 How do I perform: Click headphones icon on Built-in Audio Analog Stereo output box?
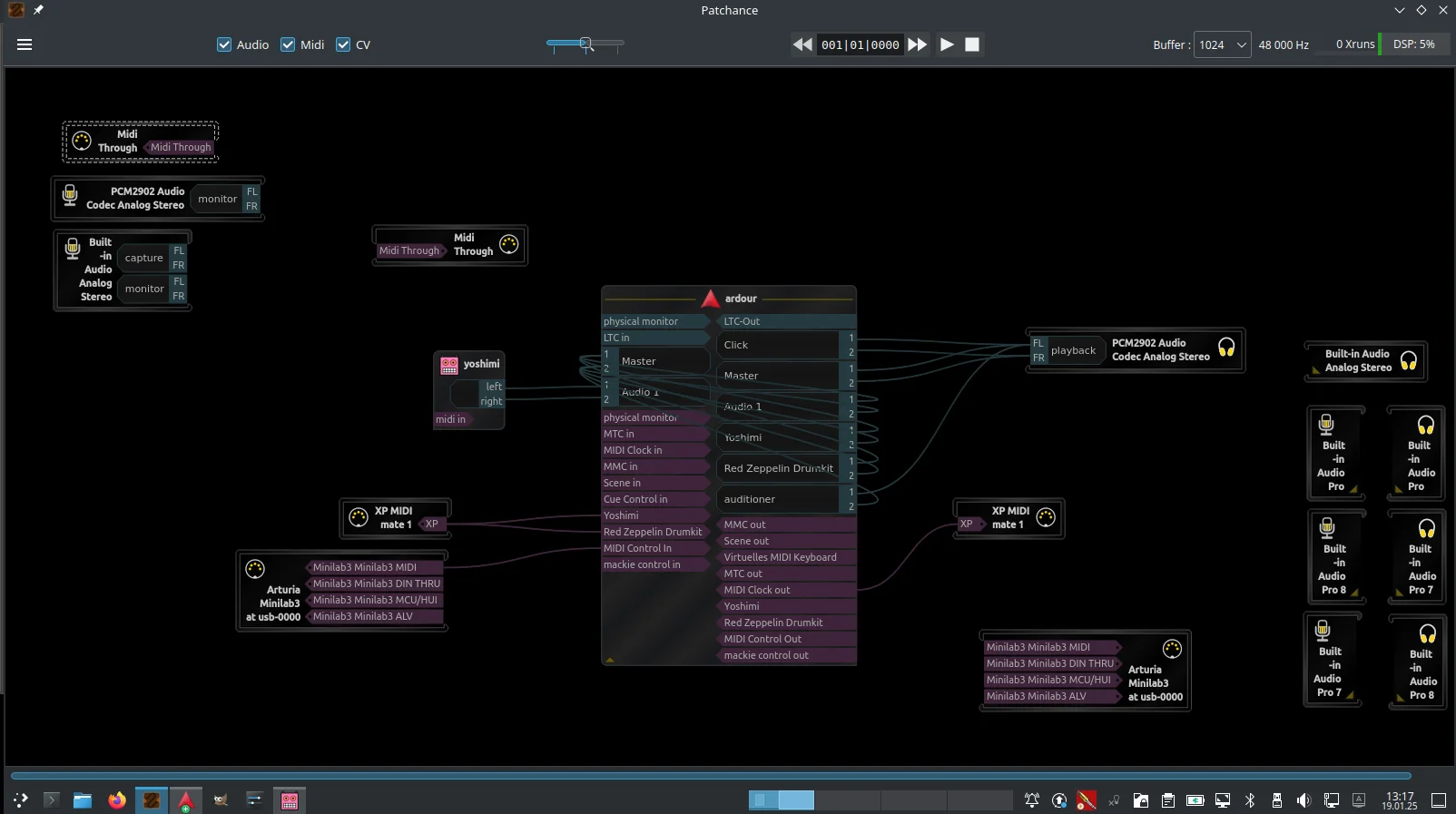coord(1409,361)
